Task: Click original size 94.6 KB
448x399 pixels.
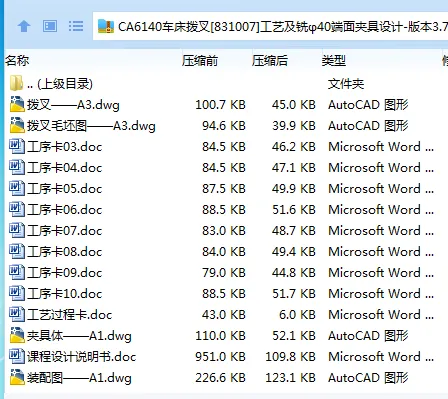Action: tap(224, 126)
